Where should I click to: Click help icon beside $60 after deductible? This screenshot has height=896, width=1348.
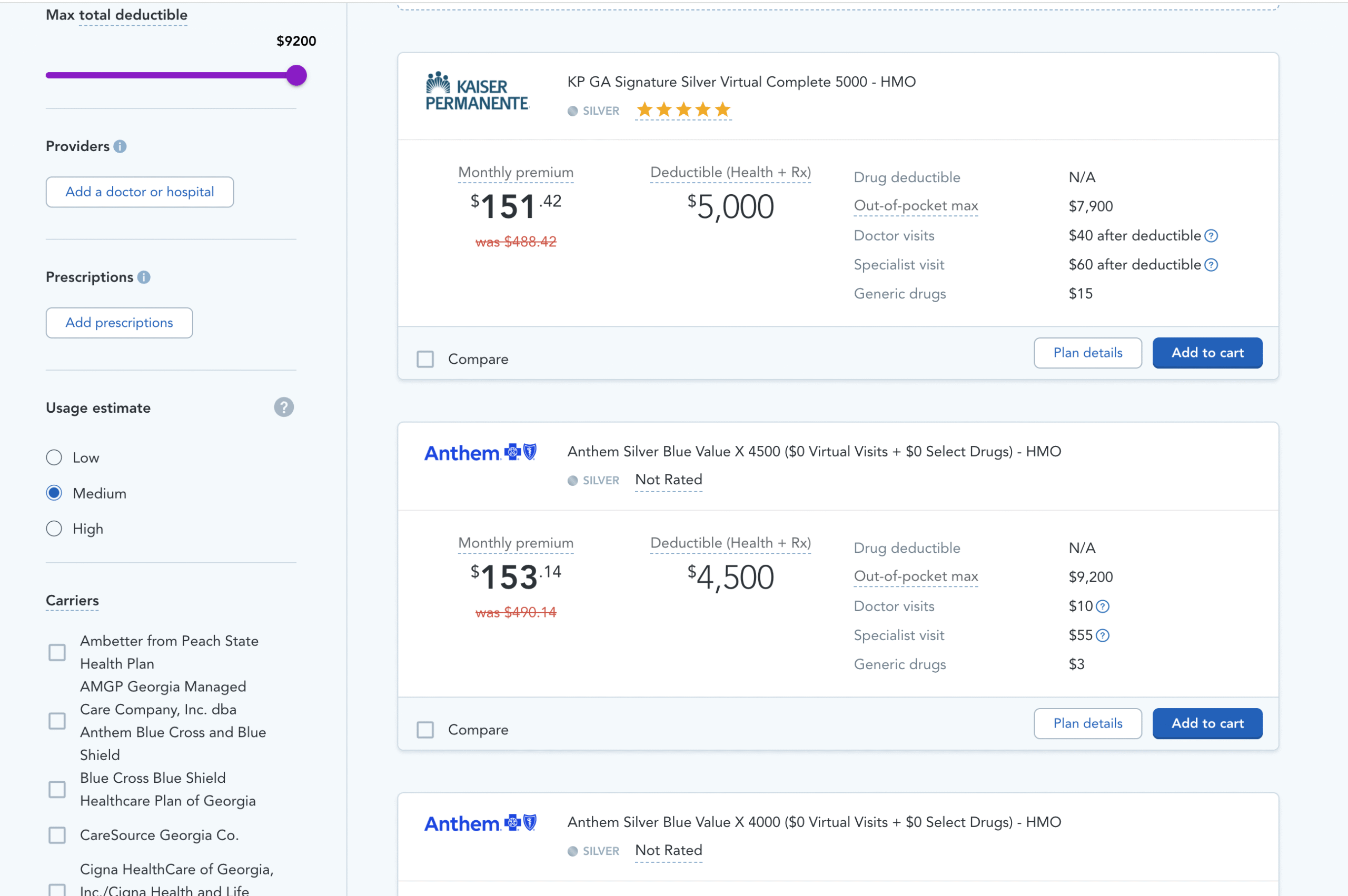click(x=1211, y=265)
